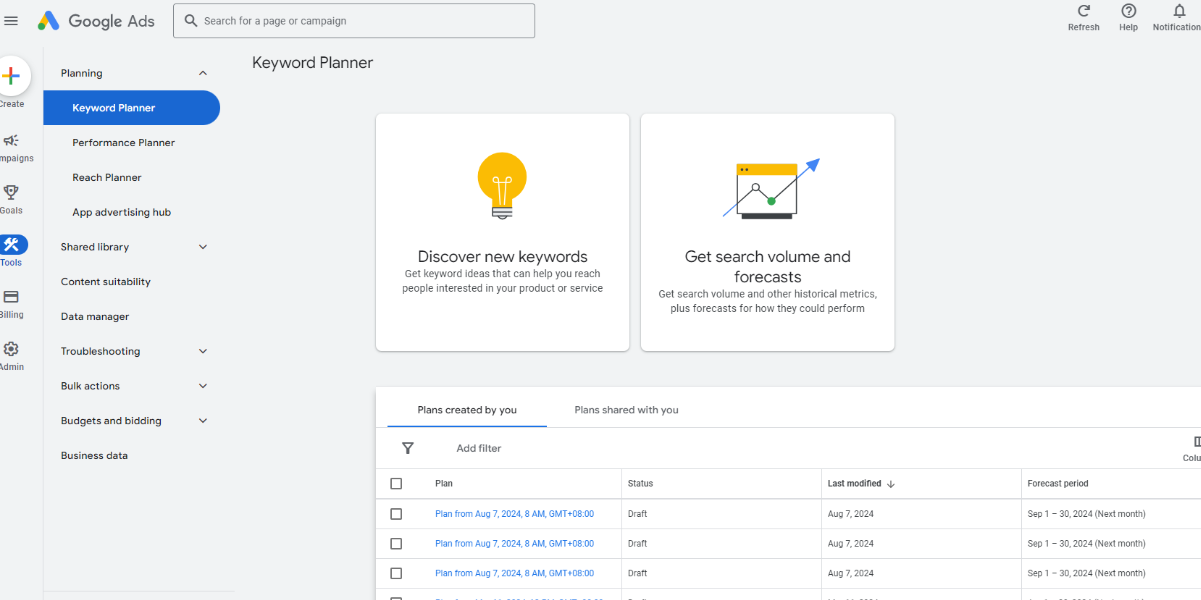The image size is (1201, 600).
Task: Open the Discover new keywords card
Action: coord(503,232)
